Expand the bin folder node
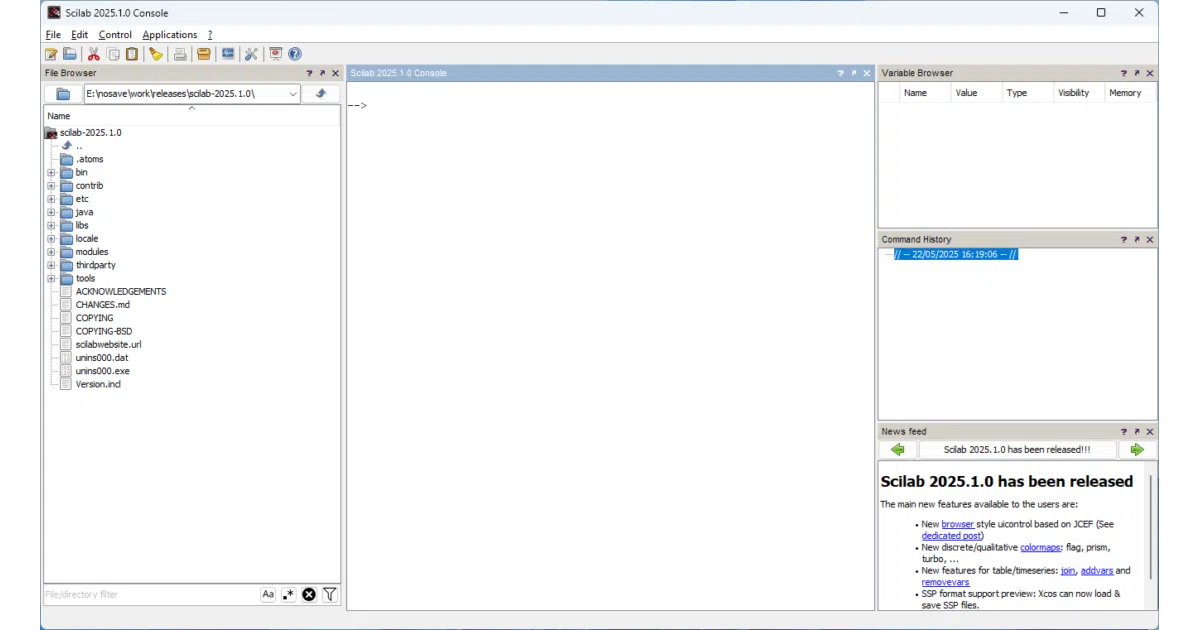 tap(51, 172)
